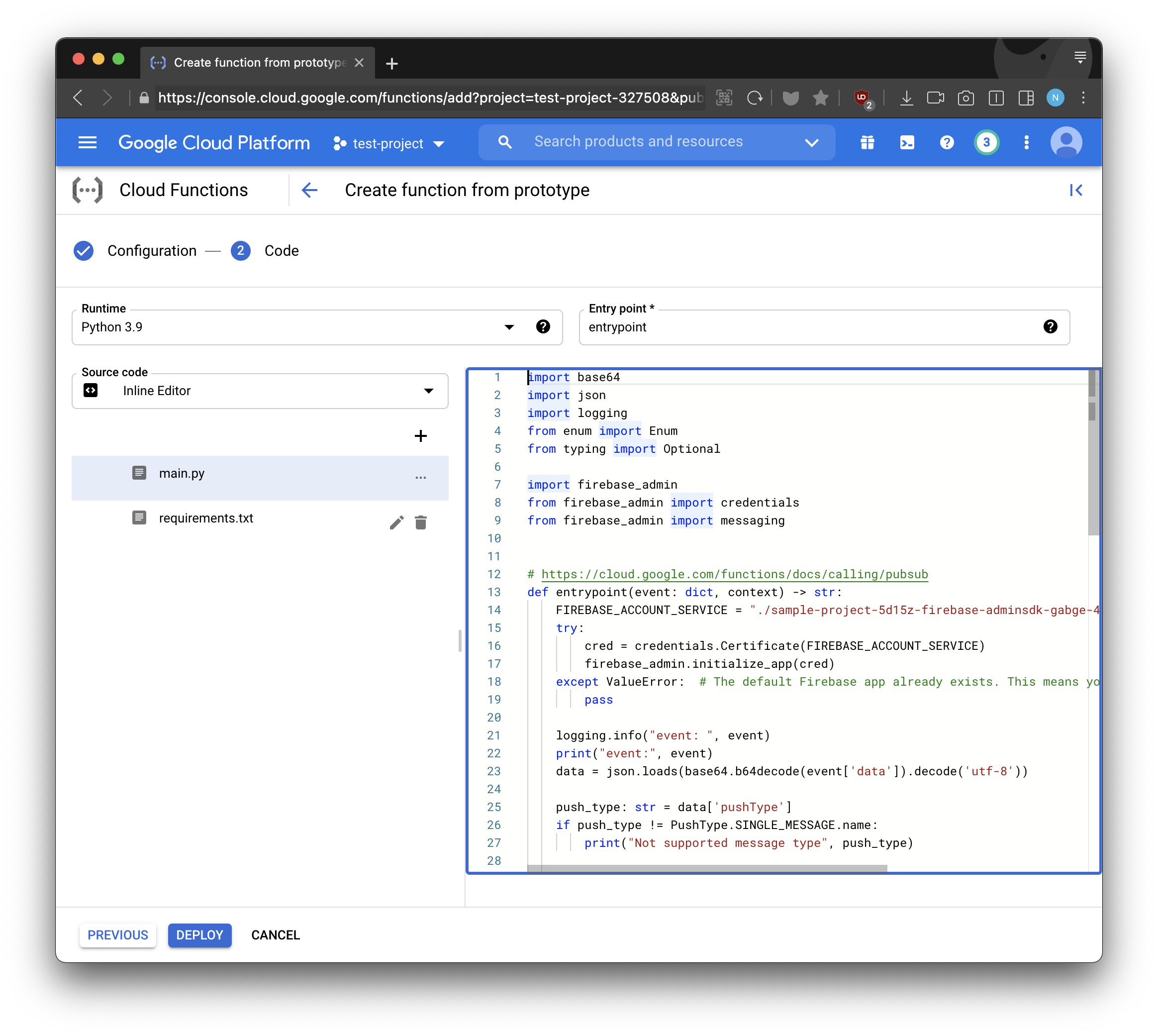The width and height of the screenshot is (1158, 1036).
Task: Select the requirements.txt file
Action: (206, 518)
